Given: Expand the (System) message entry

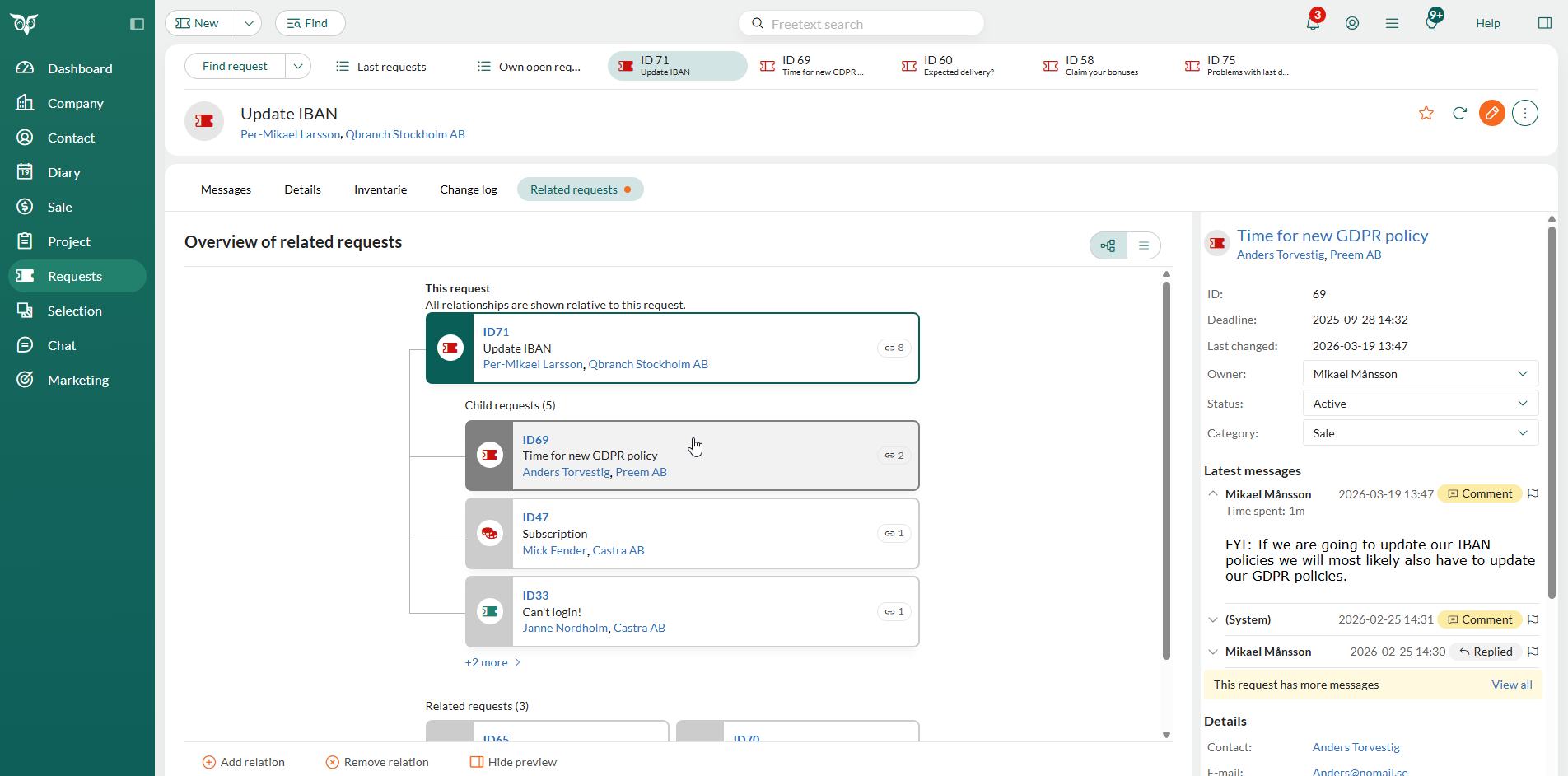Looking at the screenshot, I should point(1213,620).
